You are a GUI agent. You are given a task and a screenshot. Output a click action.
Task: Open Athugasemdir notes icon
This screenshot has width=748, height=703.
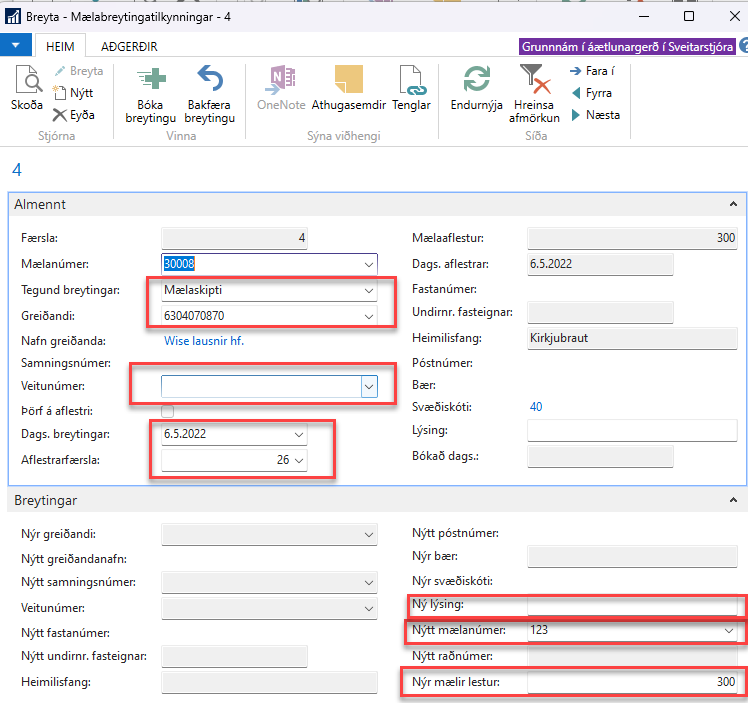tap(348, 80)
